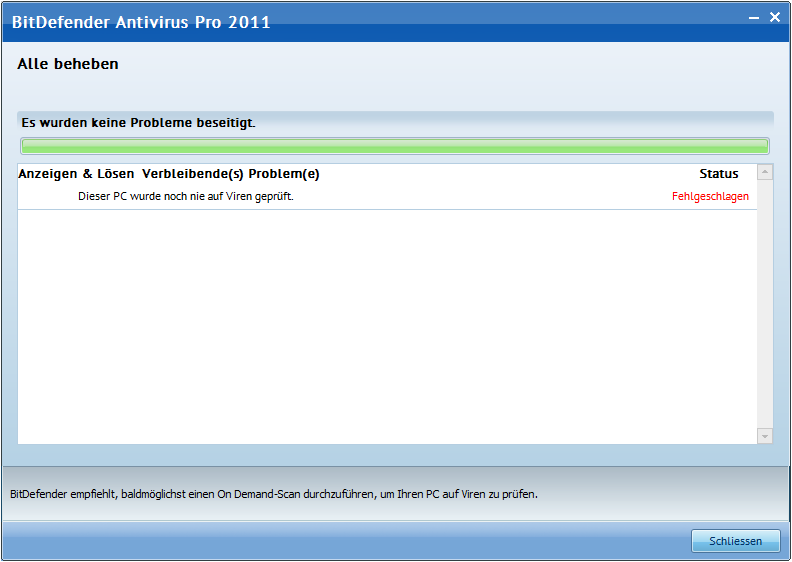The height and width of the screenshot is (562, 792).
Task: Click the scrollbar up arrow
Action: [765, 172]
